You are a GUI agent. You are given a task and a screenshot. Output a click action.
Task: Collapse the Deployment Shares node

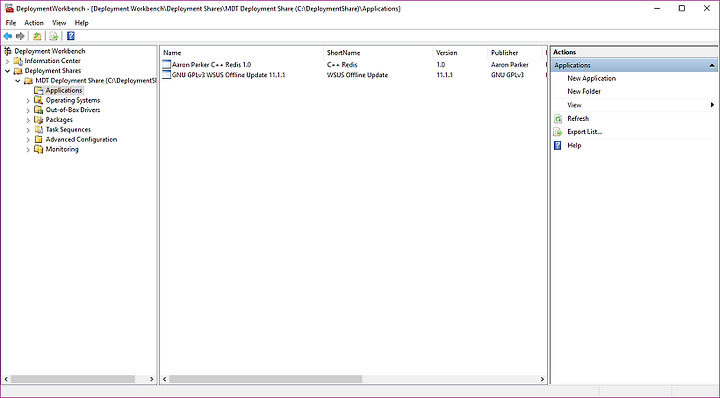pyautogui.click(x=7, y=71)
